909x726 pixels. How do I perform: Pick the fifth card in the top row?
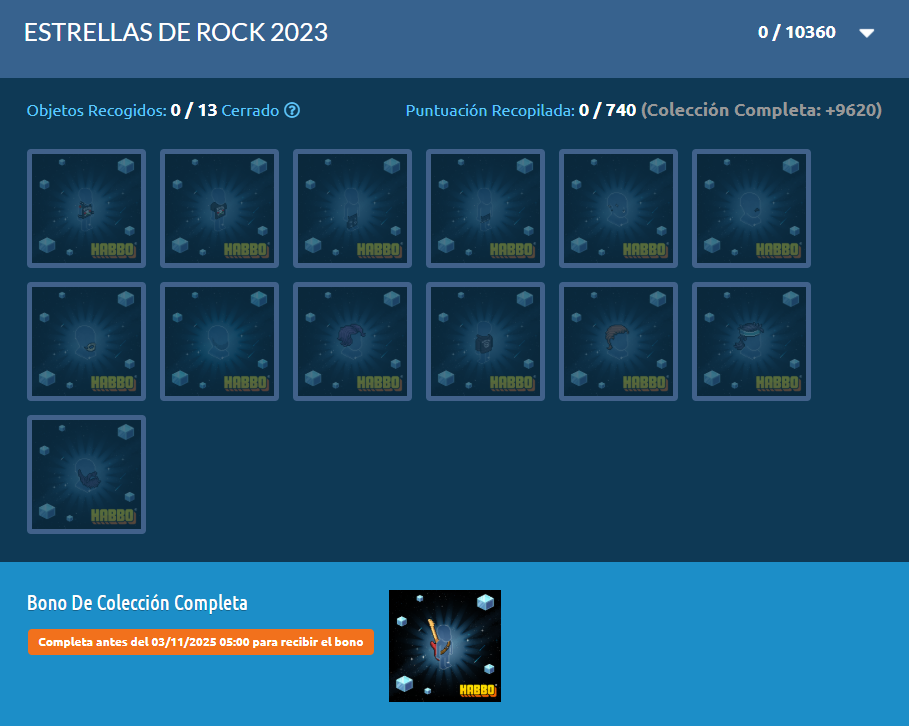[618, 209]
